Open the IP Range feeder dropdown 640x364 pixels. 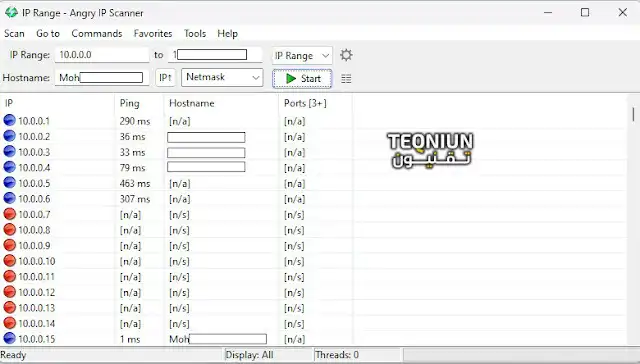click(x=302, y=55)
